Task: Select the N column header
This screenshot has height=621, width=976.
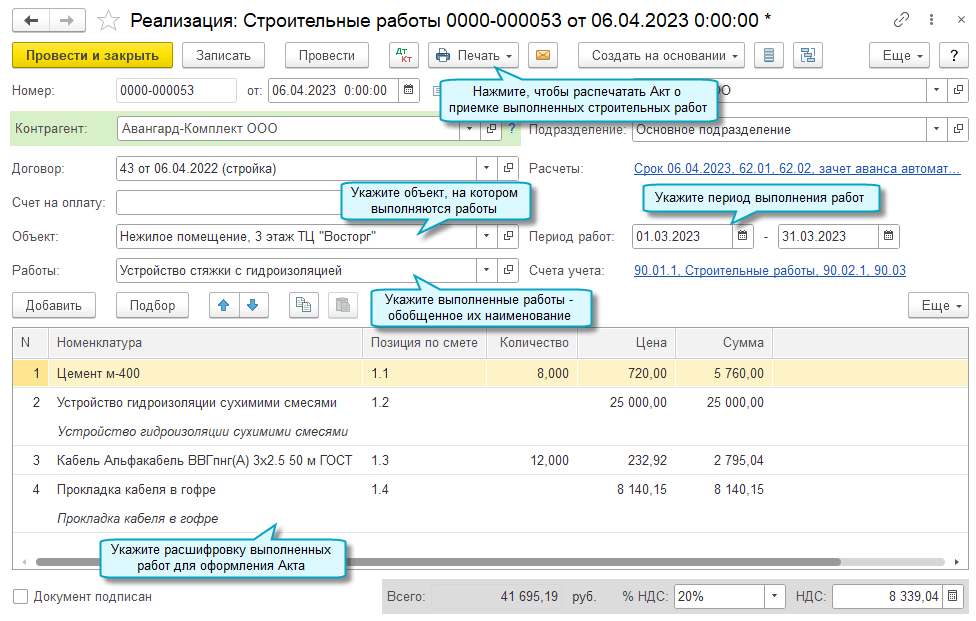Action: (30, 342)
